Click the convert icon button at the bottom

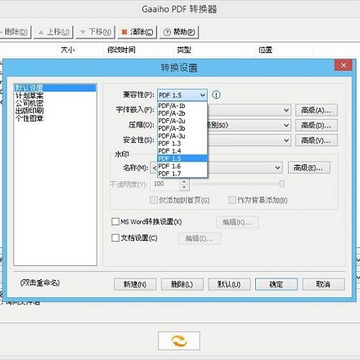[x=179, y=340]
